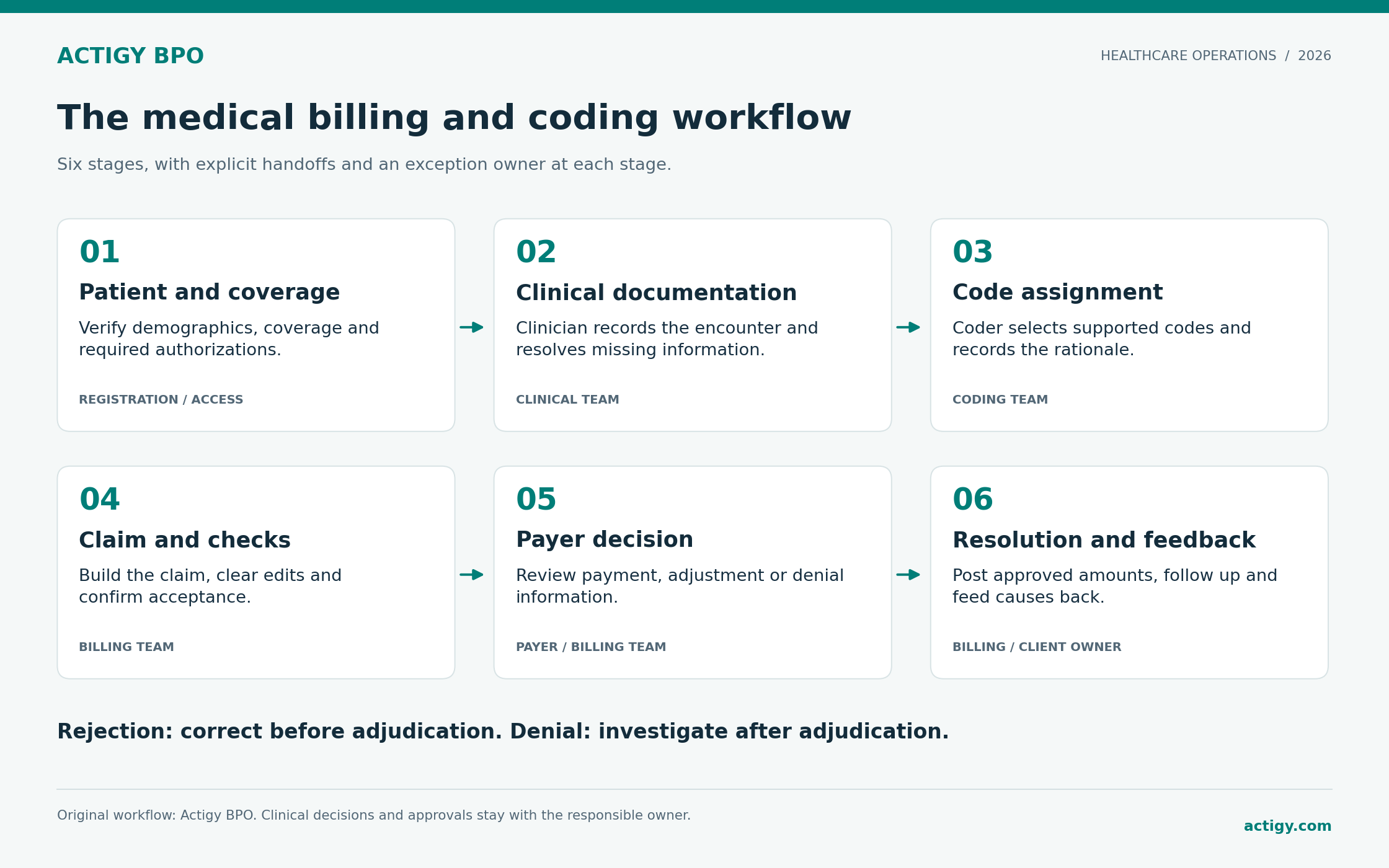
Task: Select the stage number 03
Action: tap(972, 252)
